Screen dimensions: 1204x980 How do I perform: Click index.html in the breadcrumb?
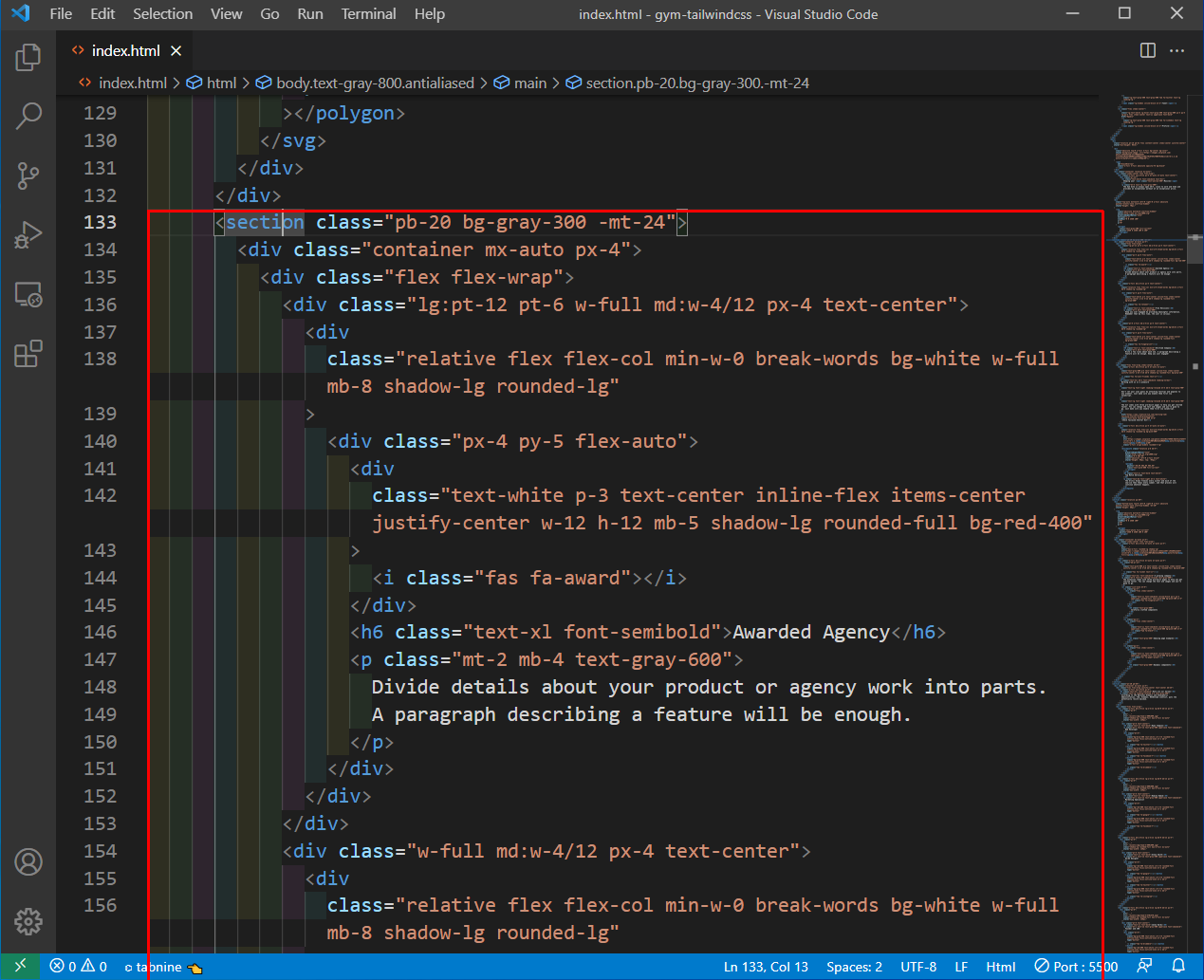(132, 83)
